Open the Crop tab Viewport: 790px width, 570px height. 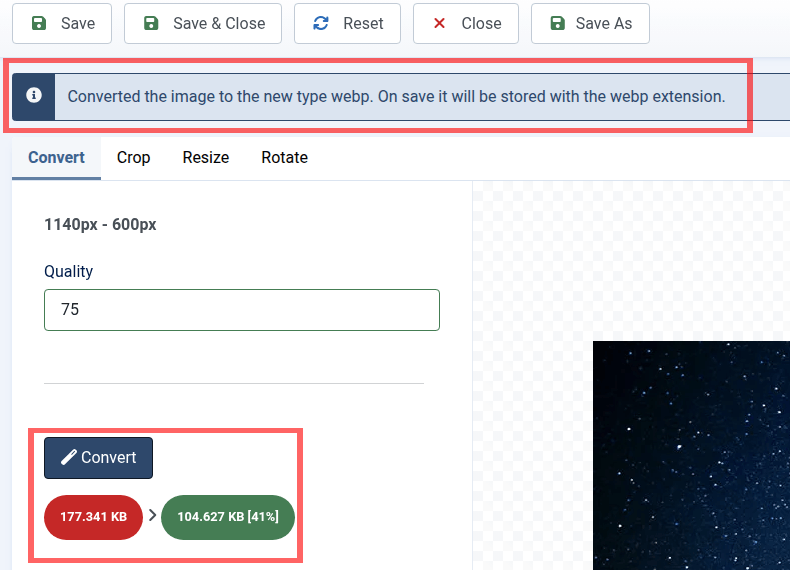click(133, 158)
